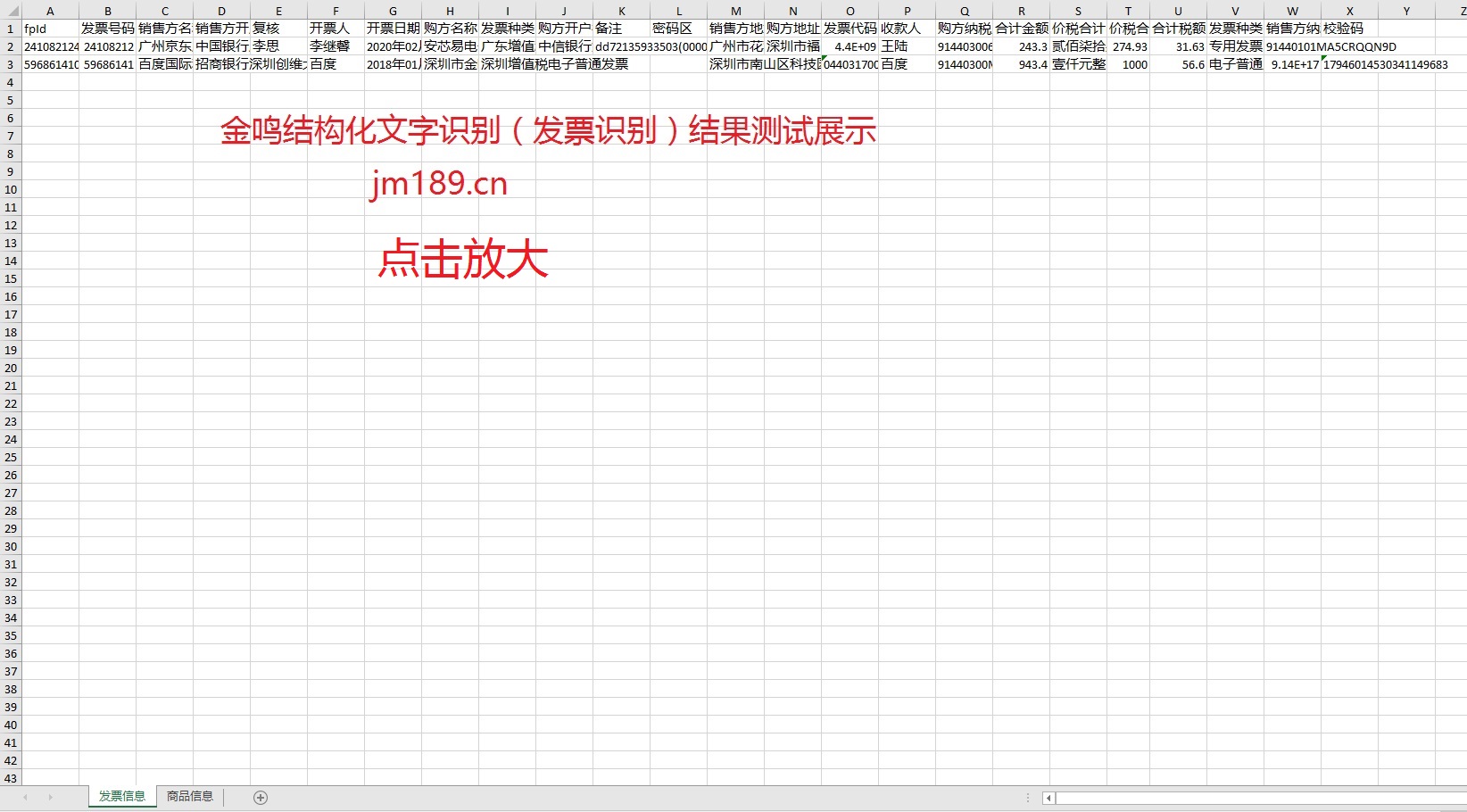Click the 校验码 header cell

click(x=1349, y=29)
